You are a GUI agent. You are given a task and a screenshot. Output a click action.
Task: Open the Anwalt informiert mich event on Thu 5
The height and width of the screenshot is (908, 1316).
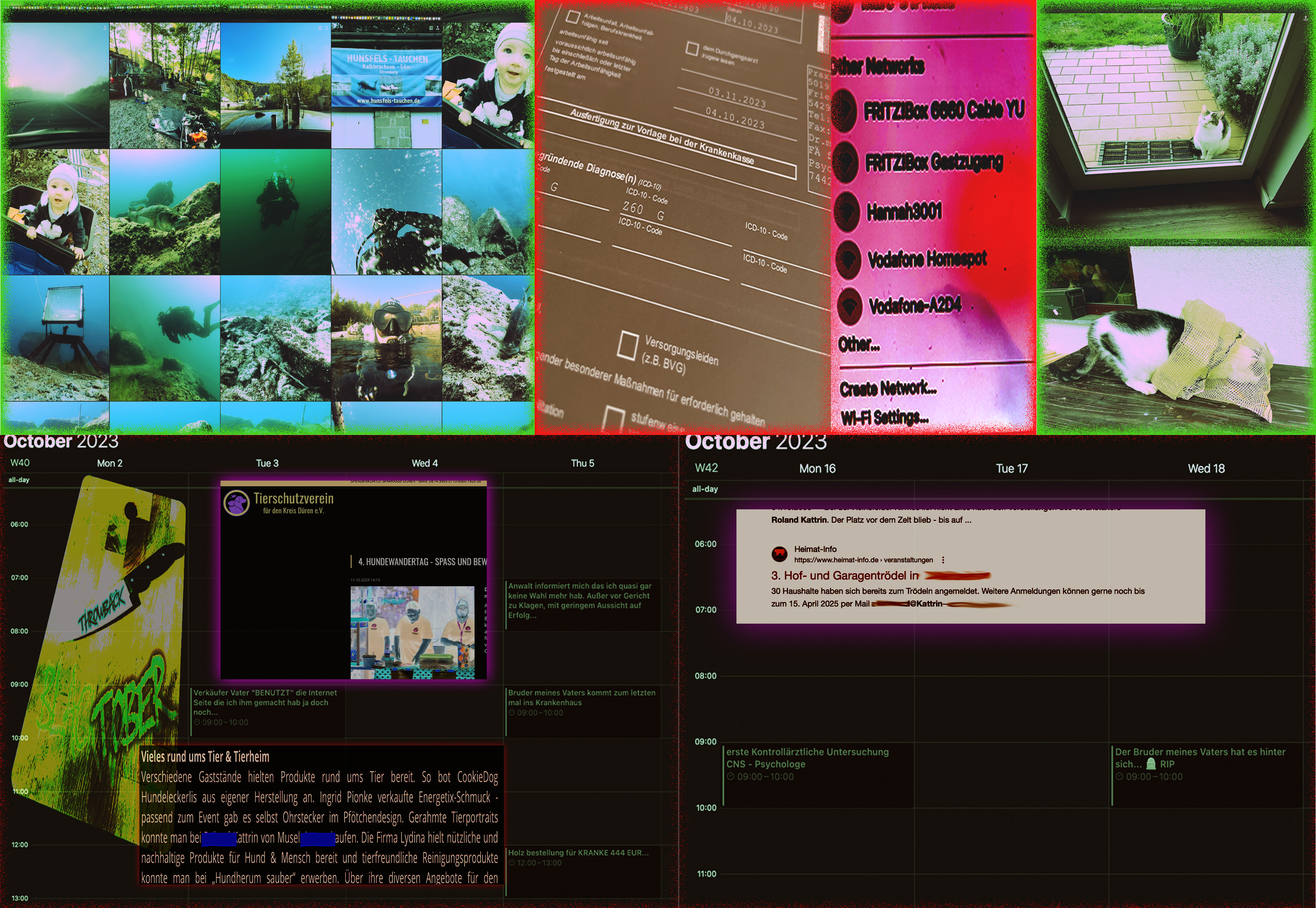[583, 605]
